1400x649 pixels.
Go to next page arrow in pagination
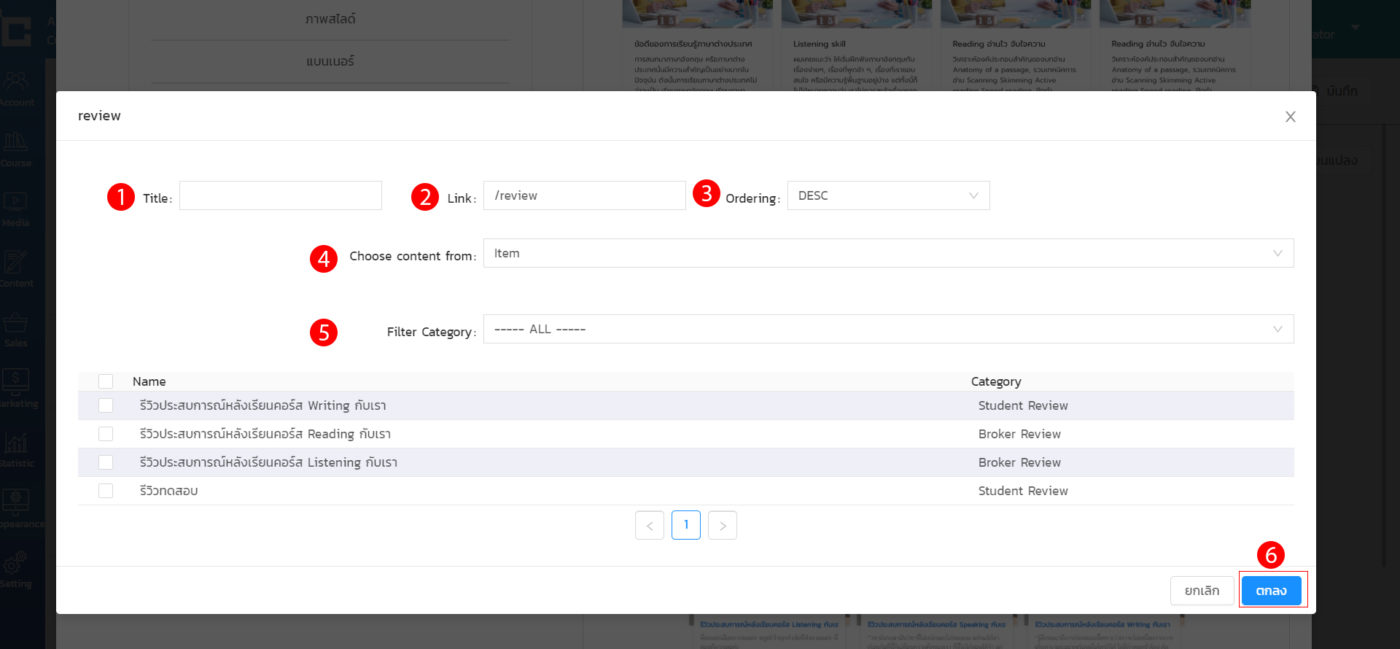coord(722,526)
